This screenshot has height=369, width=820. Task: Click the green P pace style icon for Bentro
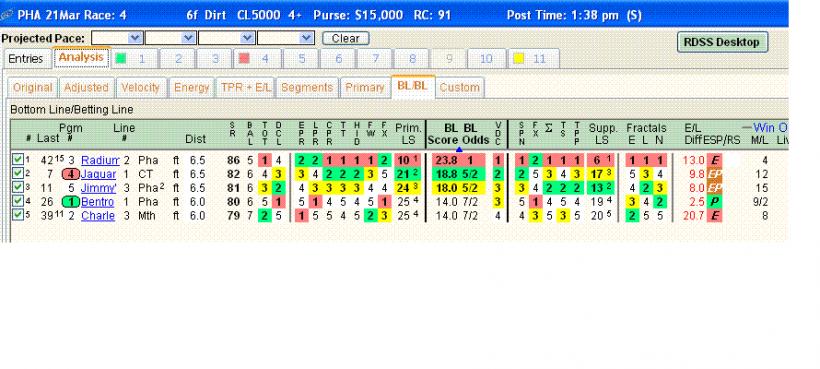[714, 202]
